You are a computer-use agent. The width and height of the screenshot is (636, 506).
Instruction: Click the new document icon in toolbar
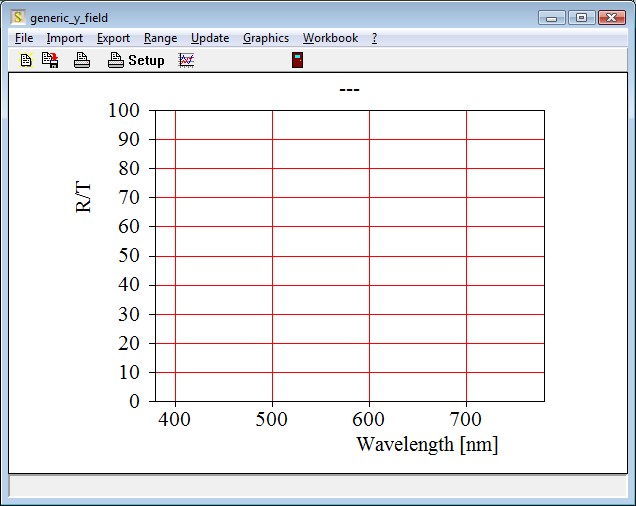pyautogui.click(x=26, y=60)
